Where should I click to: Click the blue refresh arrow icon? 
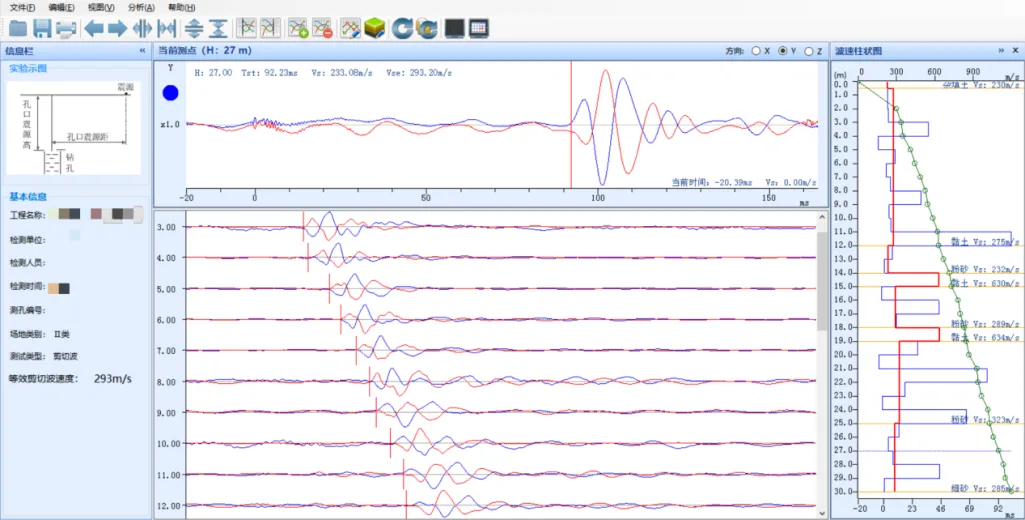coord(402,28)
